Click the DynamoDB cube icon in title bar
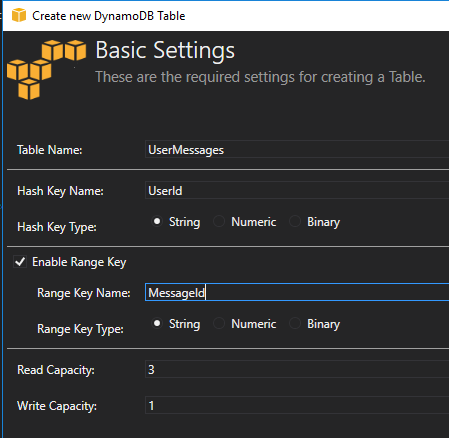This screenshot has width=449, height=438. (x=19, y=15)
